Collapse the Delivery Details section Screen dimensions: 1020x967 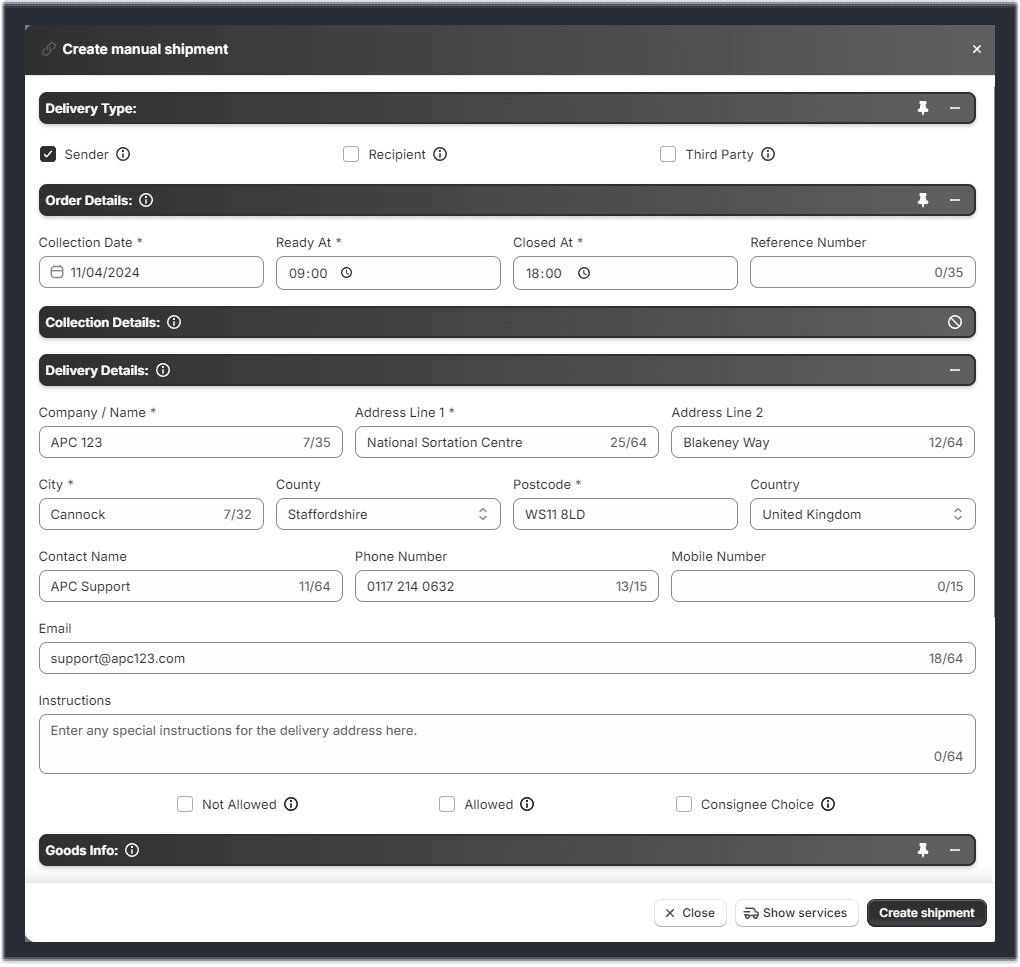955,370
